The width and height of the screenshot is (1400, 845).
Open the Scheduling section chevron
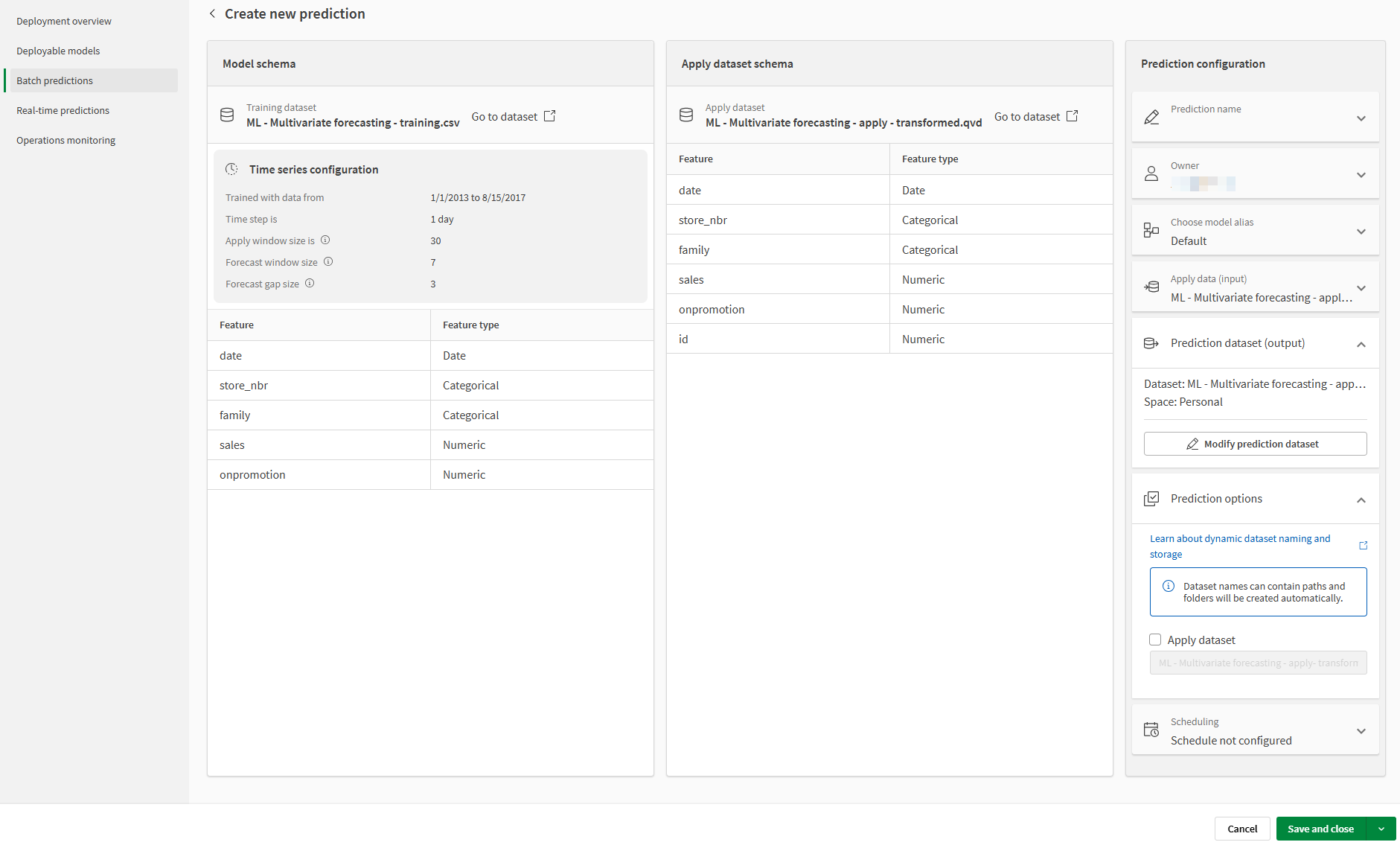click(x=1361, y=730)
